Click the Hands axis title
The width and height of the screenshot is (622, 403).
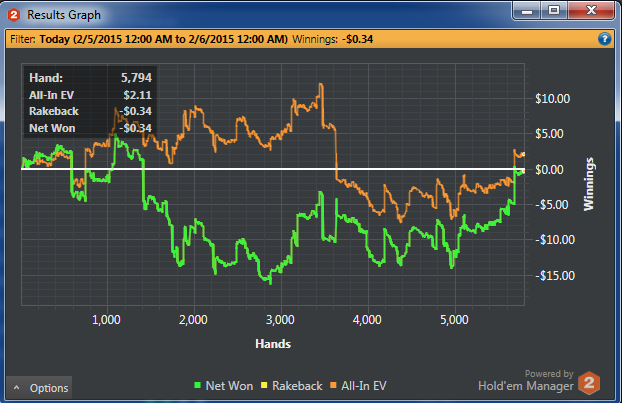coord(273,344)
